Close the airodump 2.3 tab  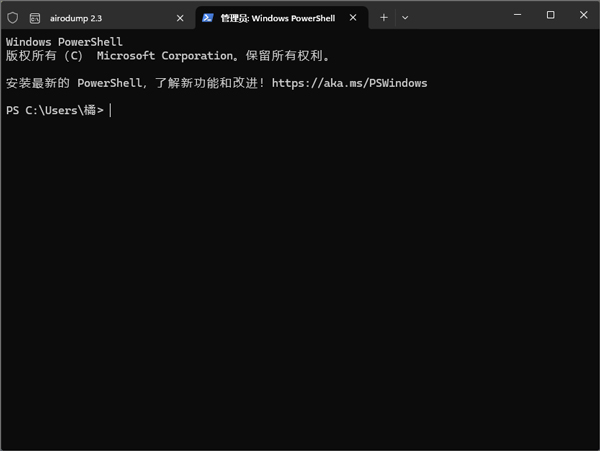(x=180, y=18)
